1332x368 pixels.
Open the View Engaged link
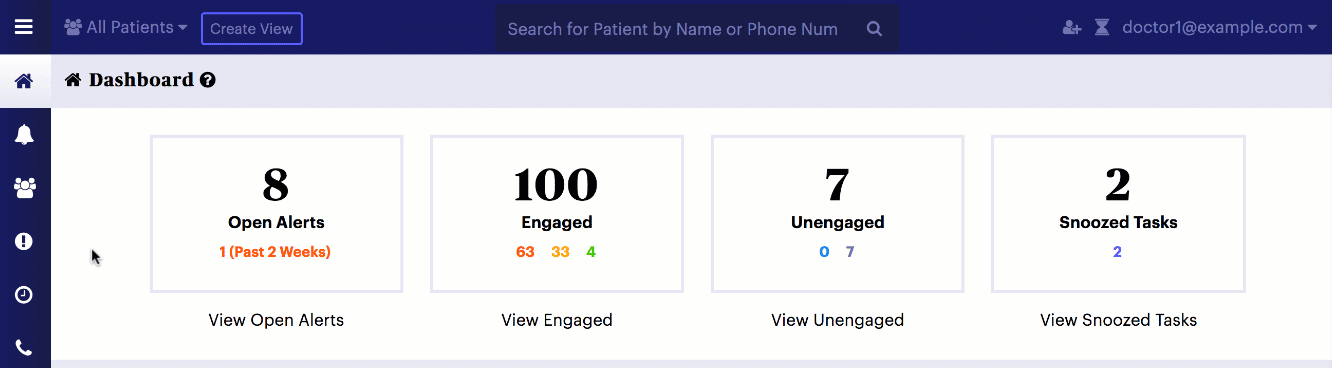557,320
